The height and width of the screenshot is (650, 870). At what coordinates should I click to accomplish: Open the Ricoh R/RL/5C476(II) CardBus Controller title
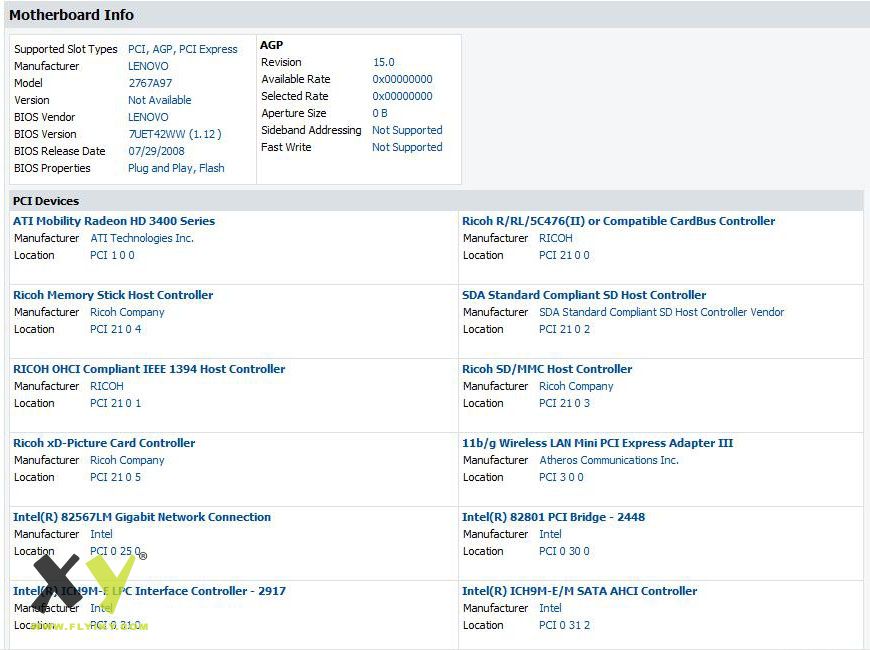[619, 221]
